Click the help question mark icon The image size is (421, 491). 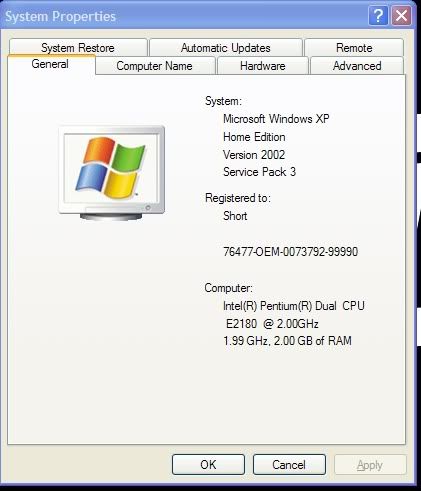tap(378, 15)
